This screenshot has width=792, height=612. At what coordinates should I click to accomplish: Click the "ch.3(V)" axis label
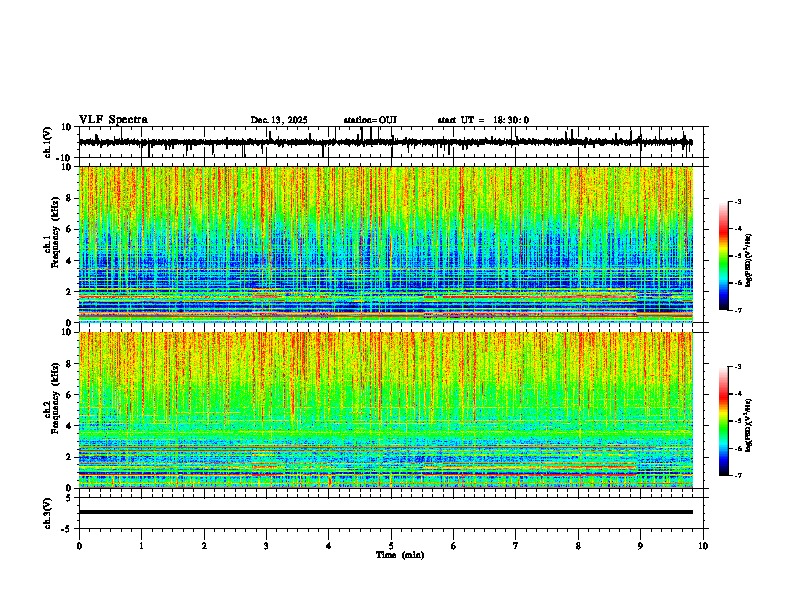(x=48, y=513)
